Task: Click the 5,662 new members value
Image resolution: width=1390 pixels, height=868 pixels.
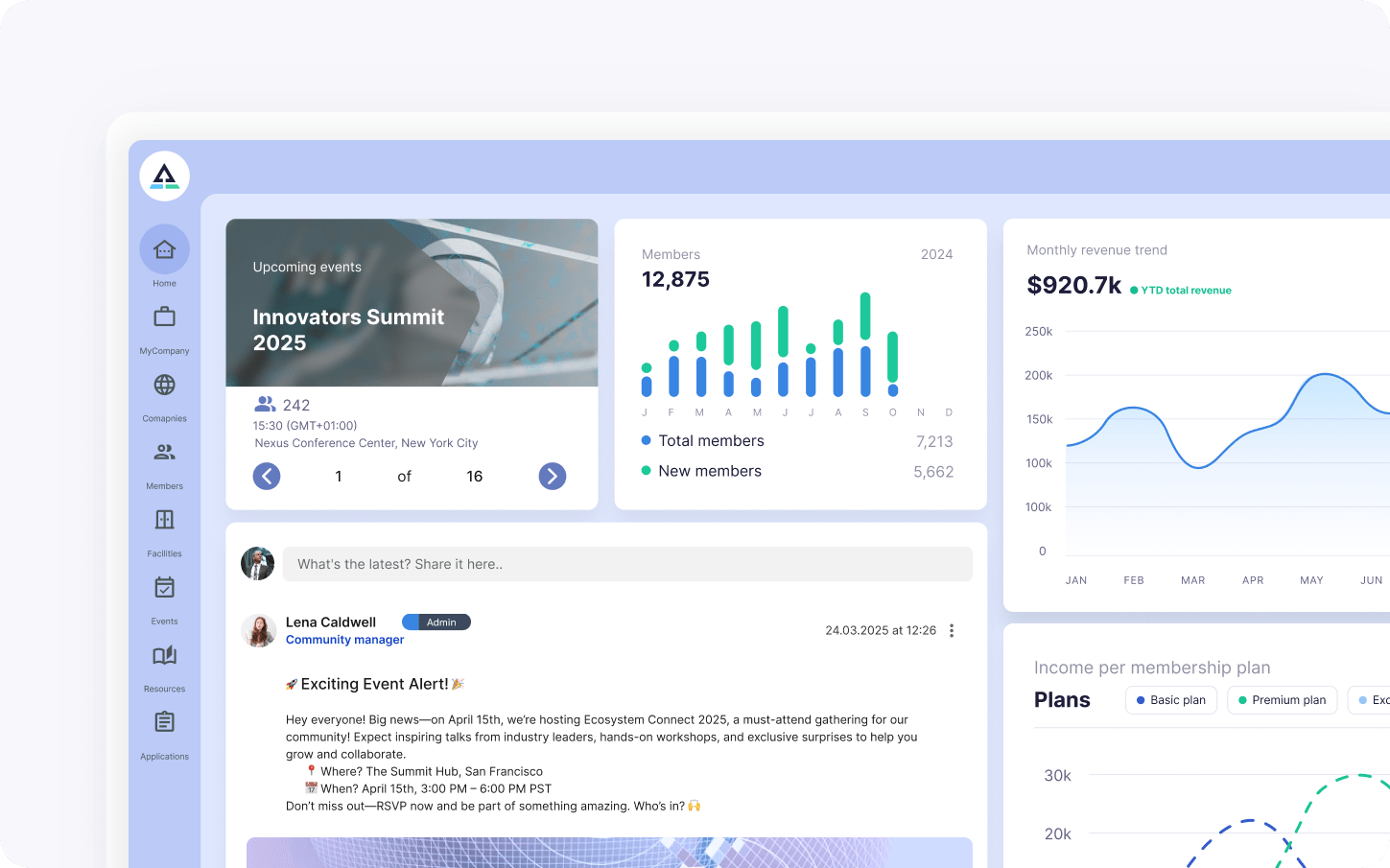Action: pos(933,472)
